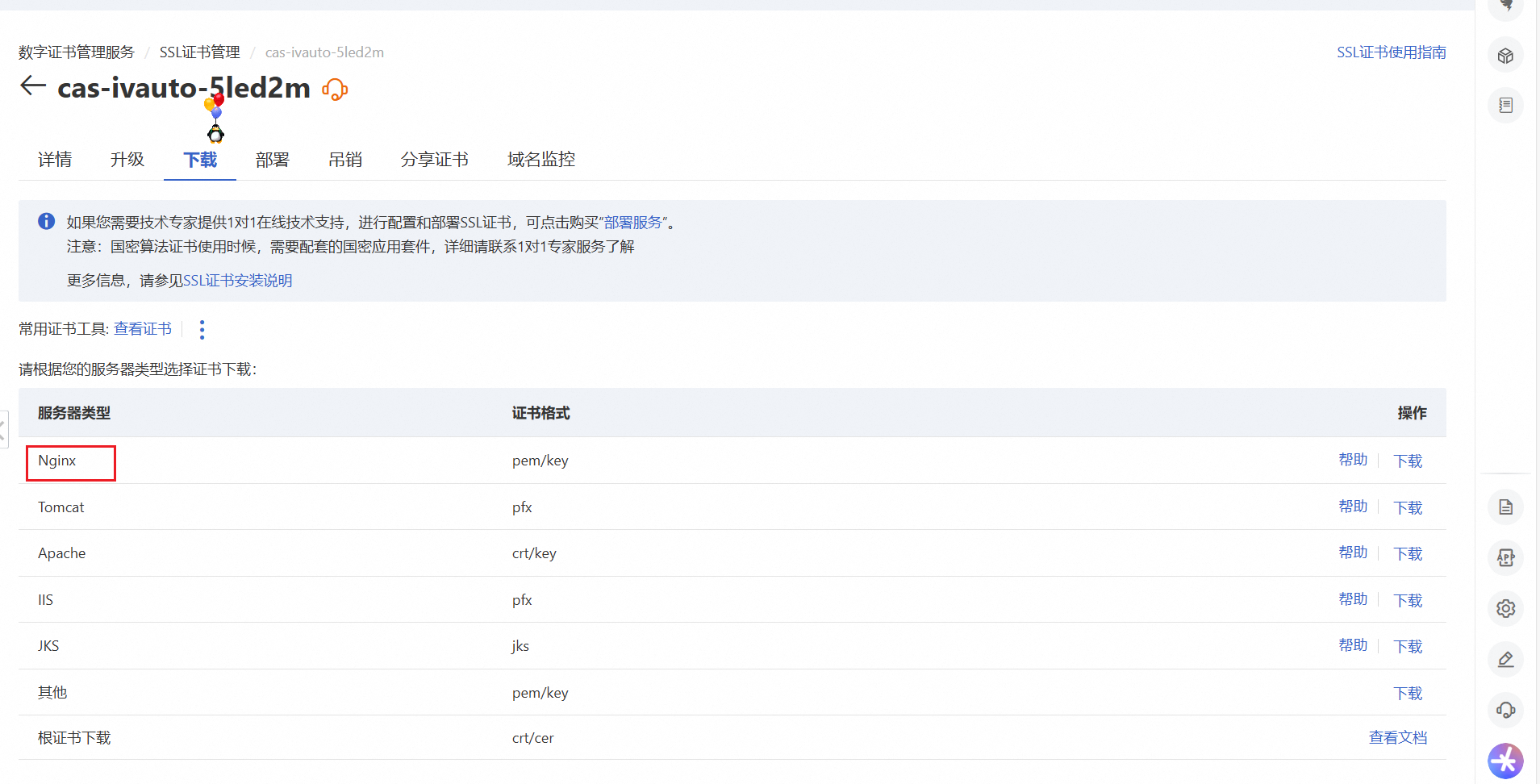Switch to the 域名监控 tab
1540x784 pixels.
click(x=540, y=160)
